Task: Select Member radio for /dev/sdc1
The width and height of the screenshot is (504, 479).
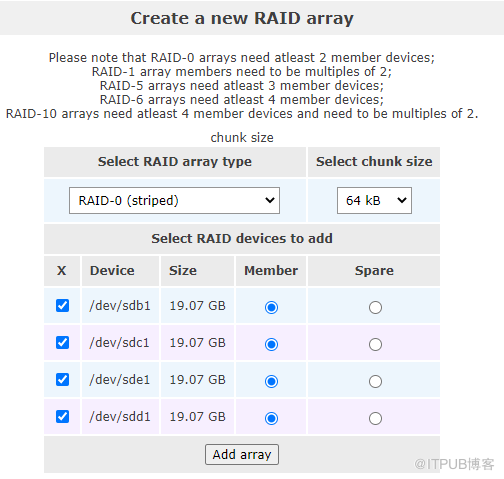Action: [x=271, y=344]
